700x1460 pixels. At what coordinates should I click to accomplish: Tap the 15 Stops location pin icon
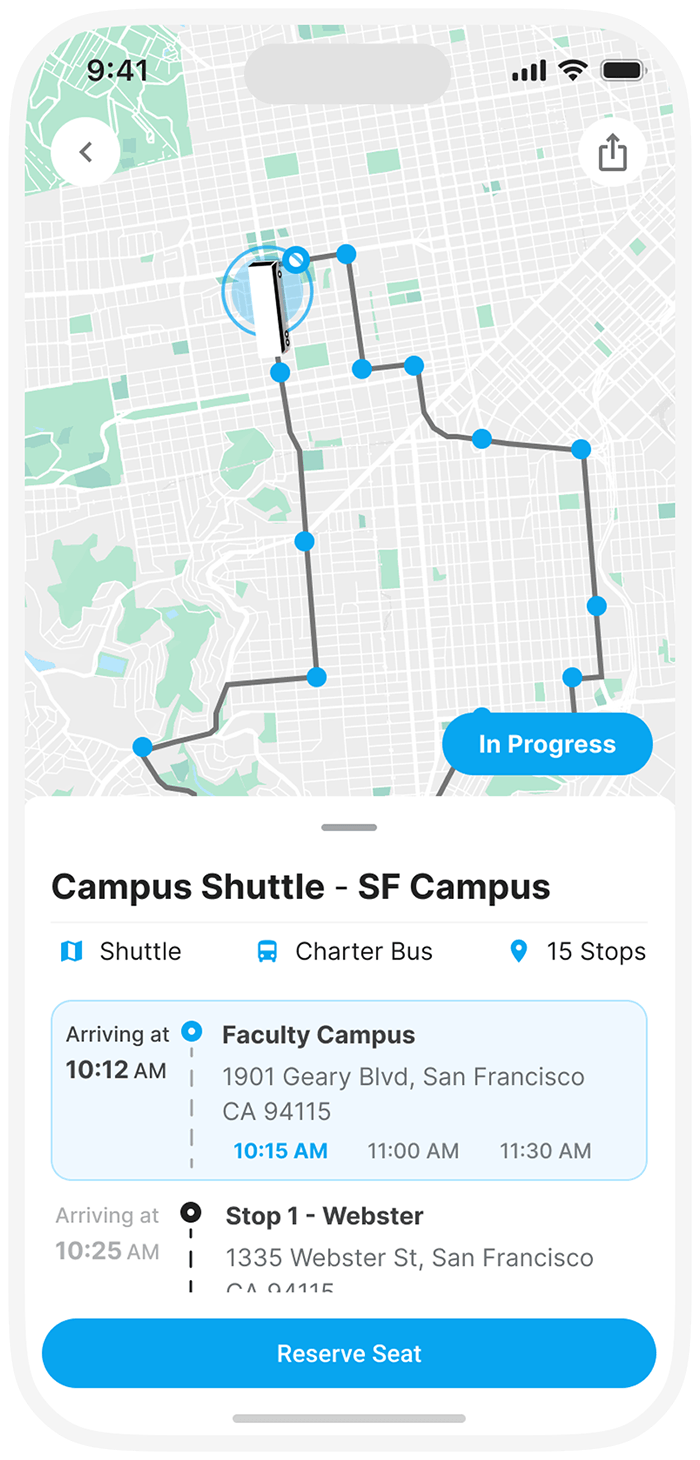[518, 951]
